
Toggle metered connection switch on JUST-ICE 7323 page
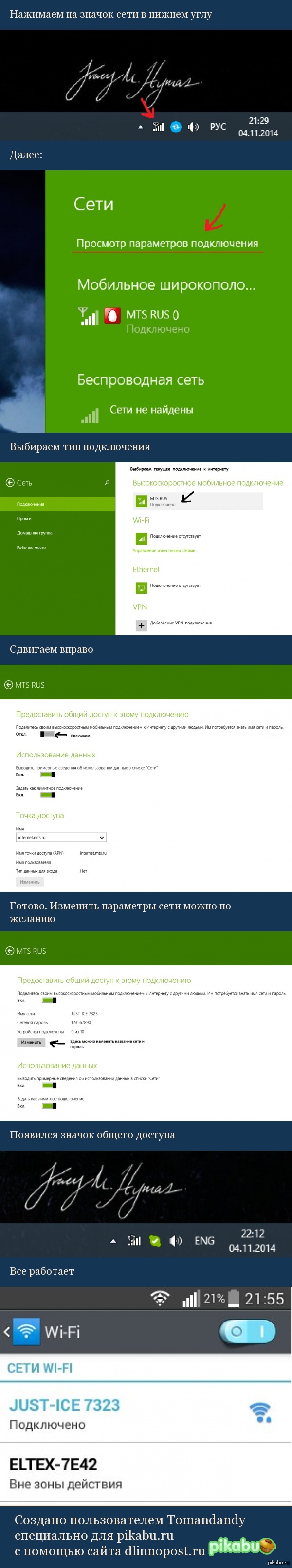click(49, 1106)
